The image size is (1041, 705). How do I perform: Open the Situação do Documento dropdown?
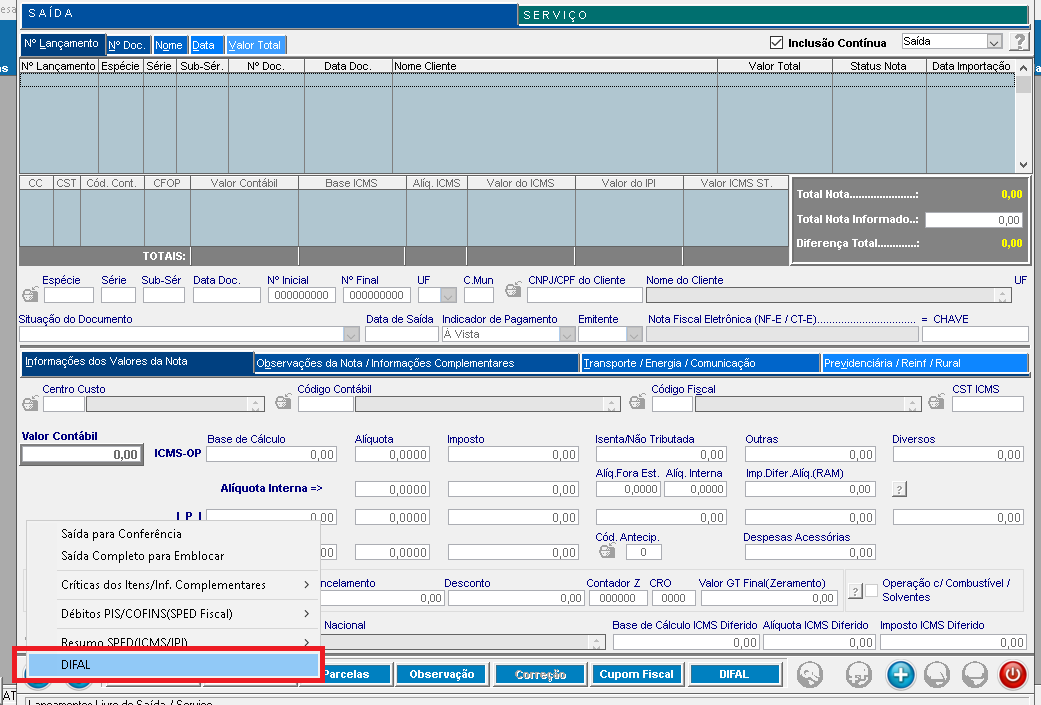pyautogui.click(x=352, y=335)
